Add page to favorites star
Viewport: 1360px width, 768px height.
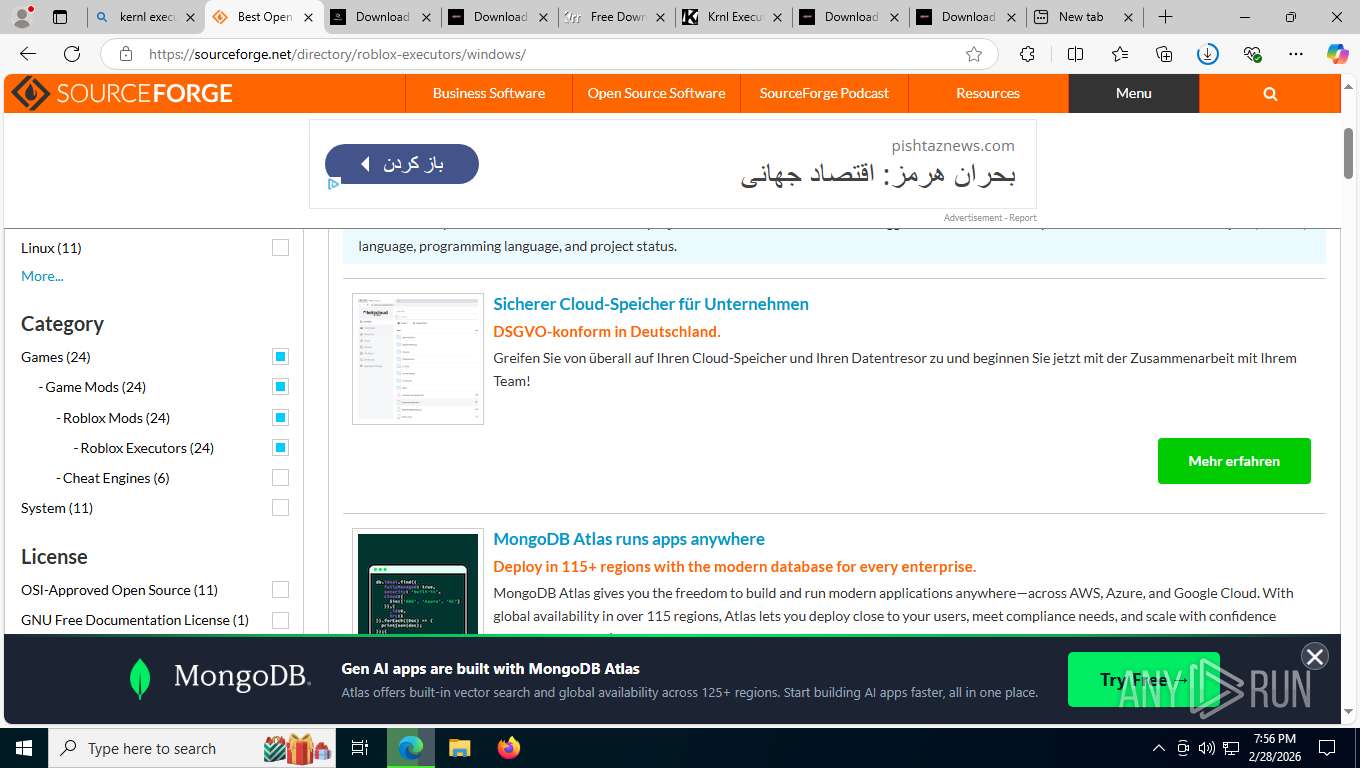coord(974,54)
